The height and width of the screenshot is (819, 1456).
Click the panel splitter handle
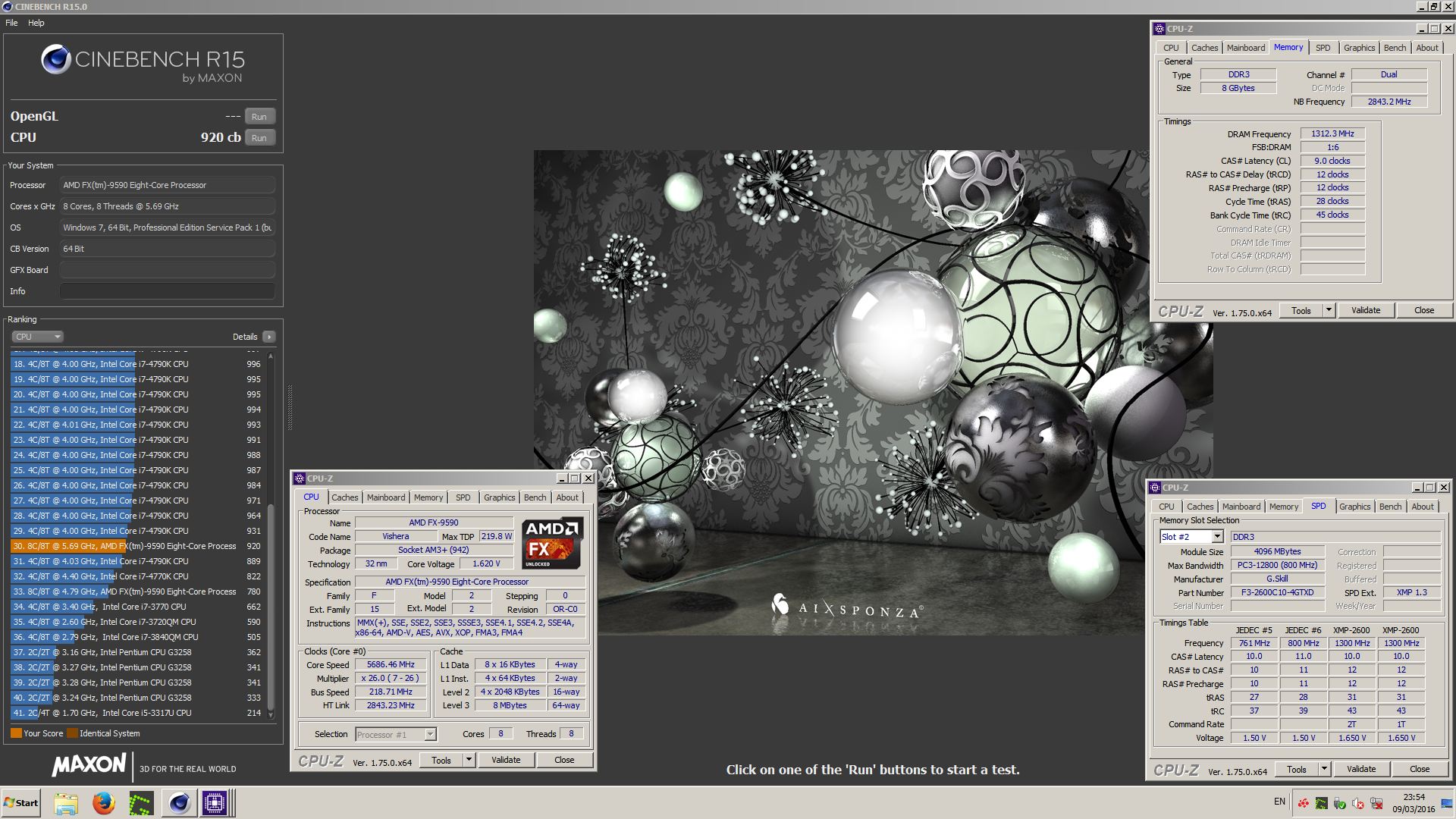pos(289,406)
